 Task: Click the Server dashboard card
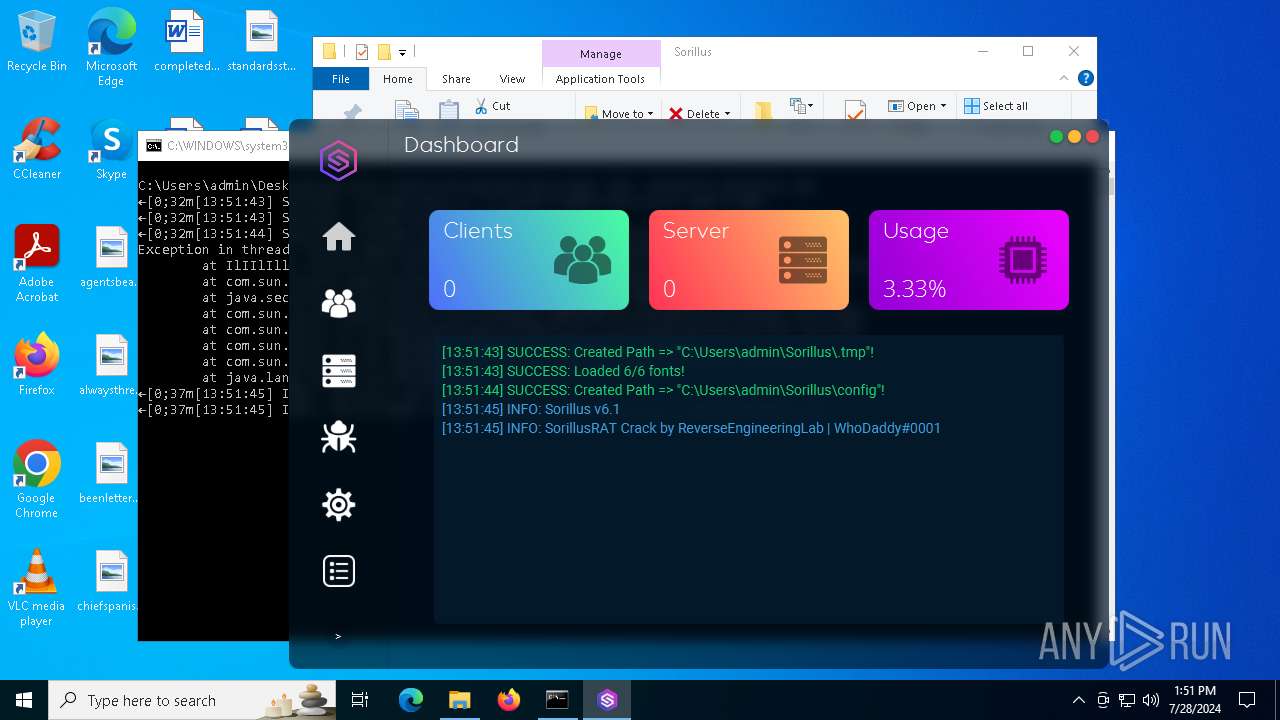click(x=749, y=260)
